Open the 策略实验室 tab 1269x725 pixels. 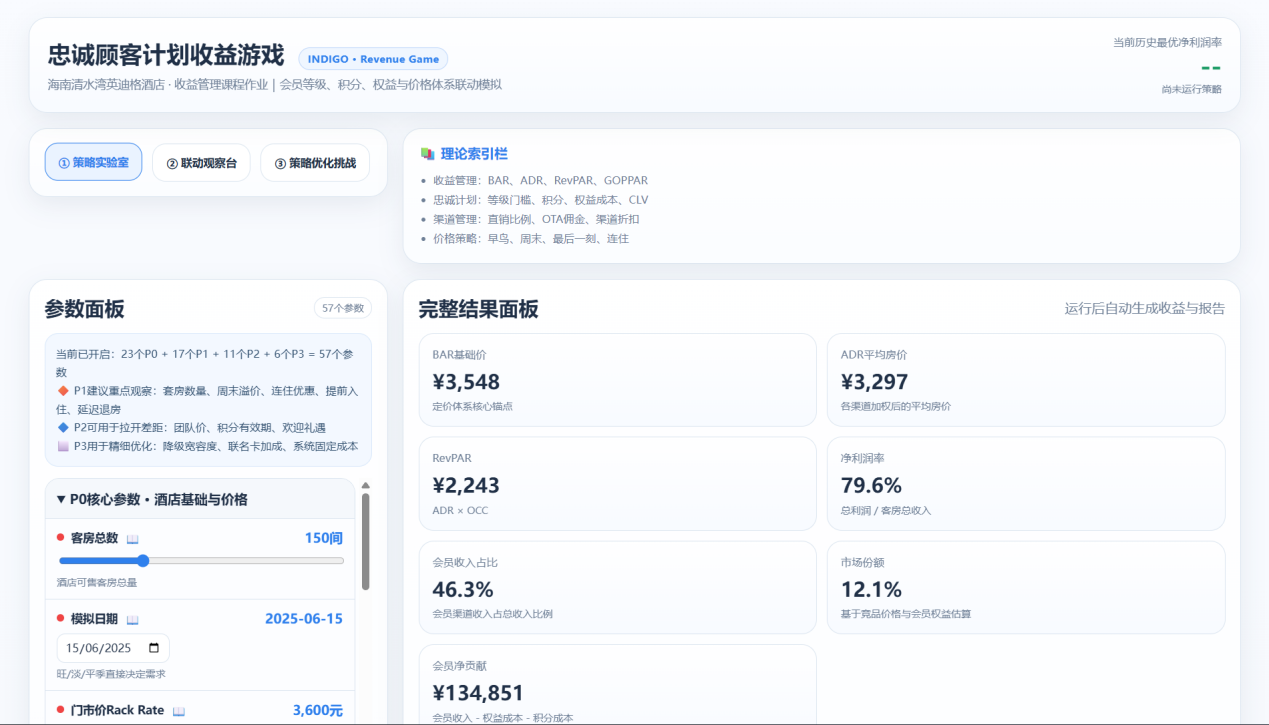pyautogui.click(x=93, y=162)
